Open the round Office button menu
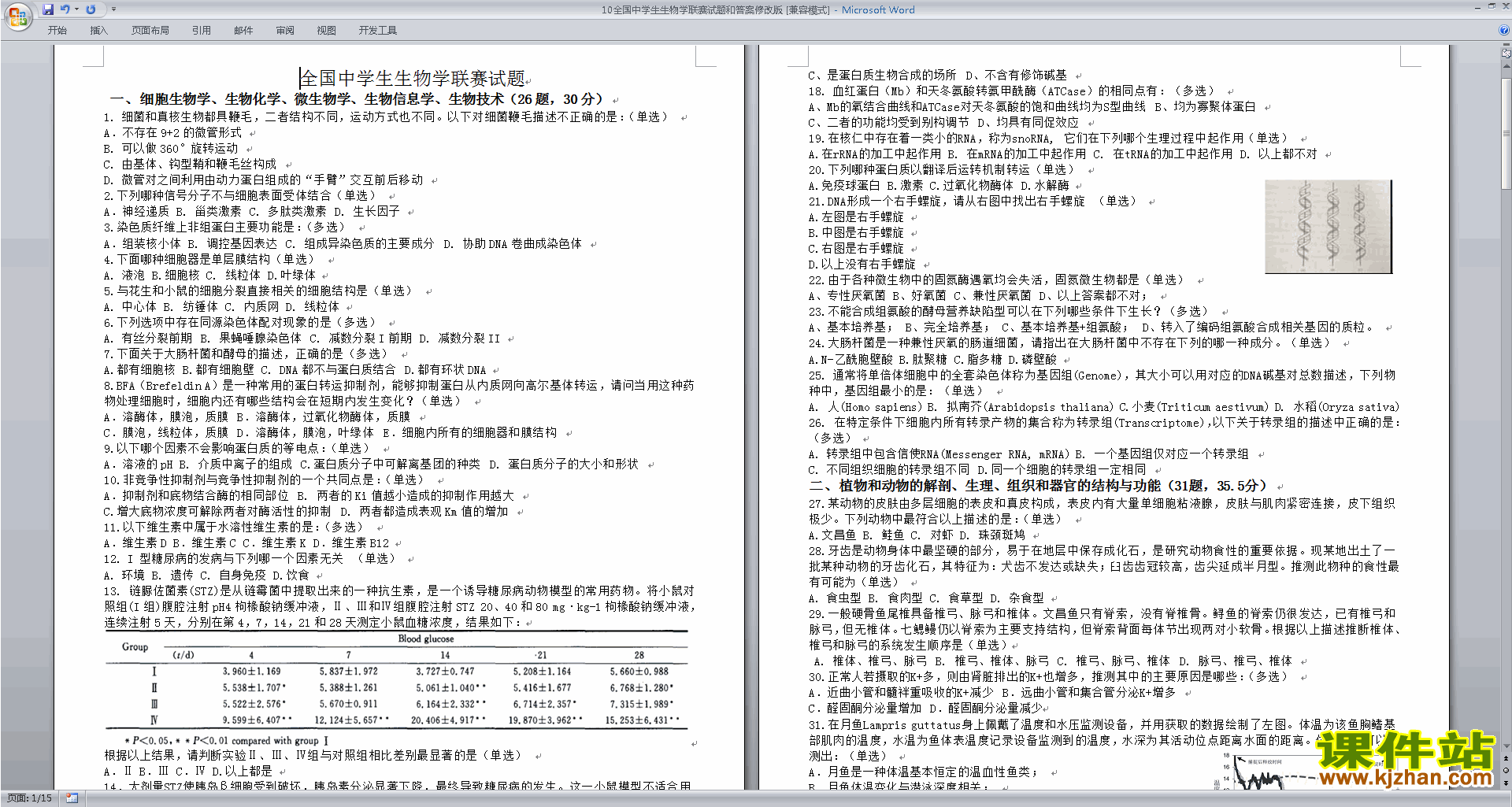Image resolution: width=1512 pixels, height=807 pixels. [x=17, y=16]
